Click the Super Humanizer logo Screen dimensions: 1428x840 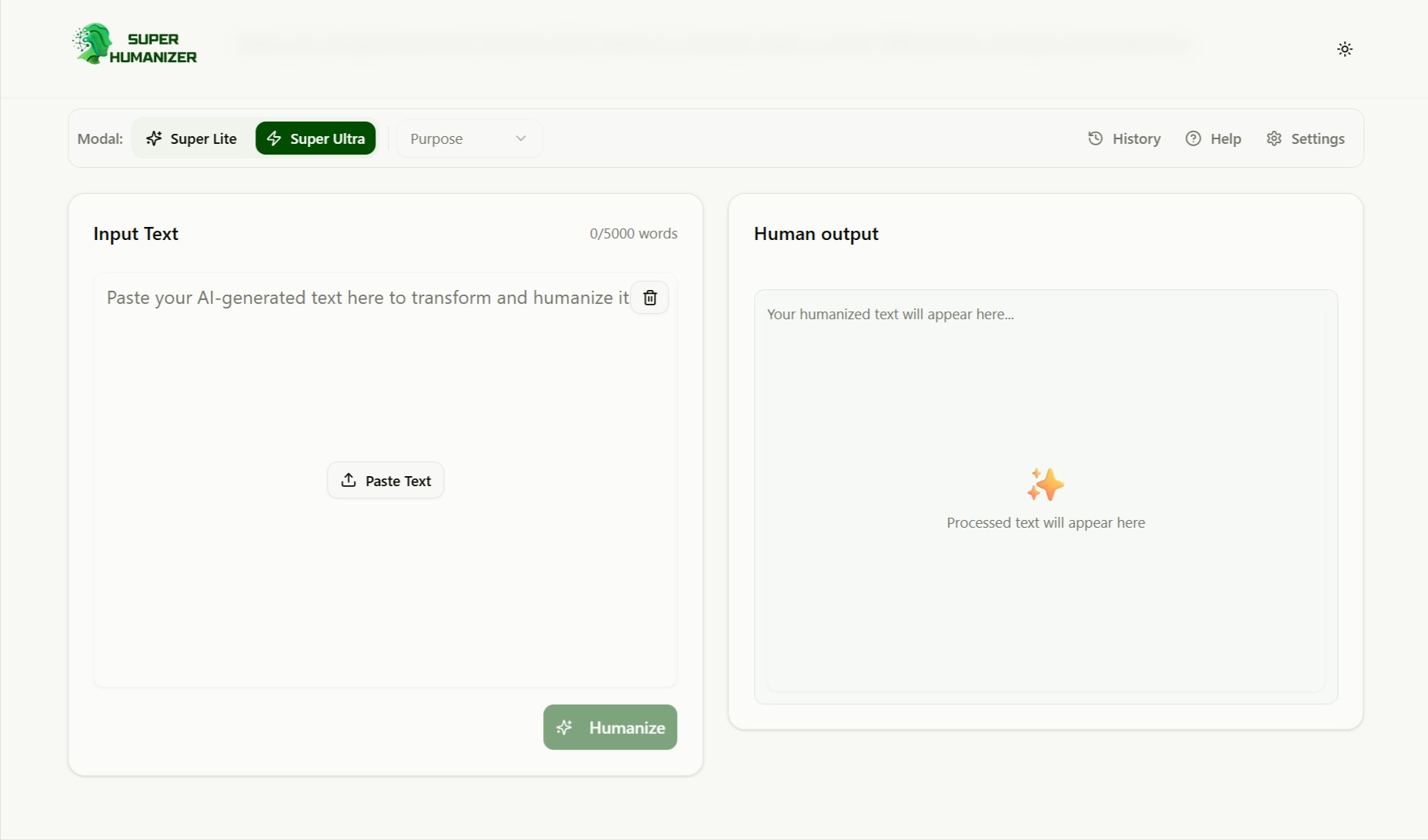coord(135,45)
